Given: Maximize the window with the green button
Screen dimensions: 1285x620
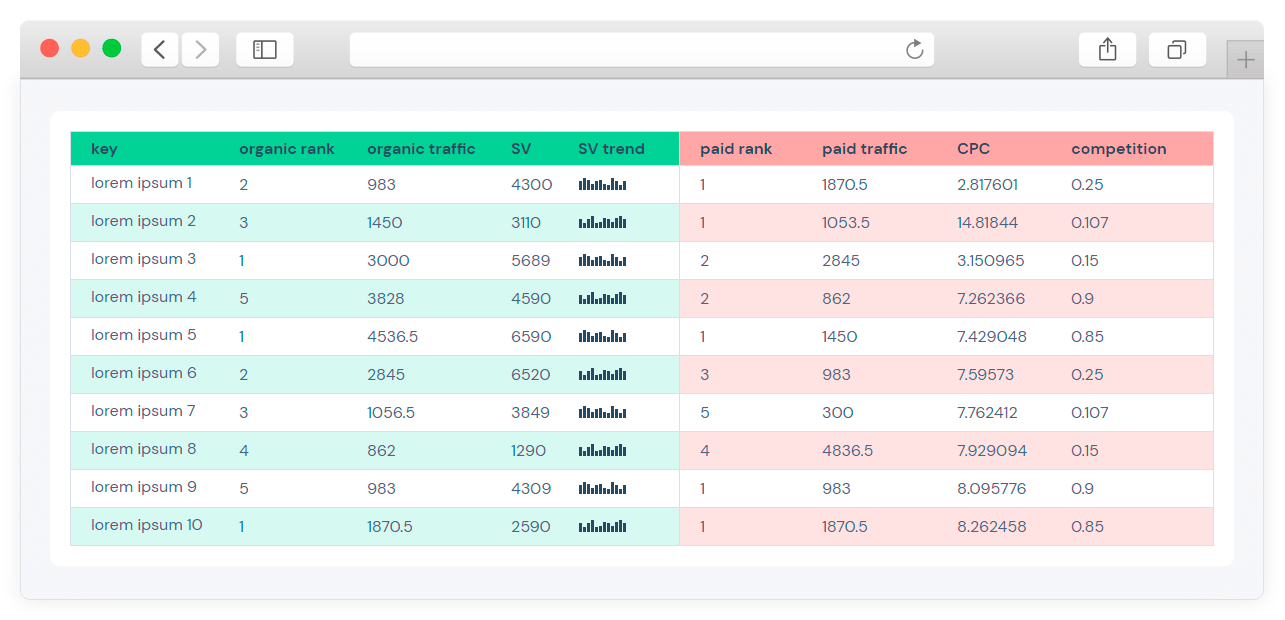Looking at the screenshot, I should pyautogui.click(x=112, y=48).
